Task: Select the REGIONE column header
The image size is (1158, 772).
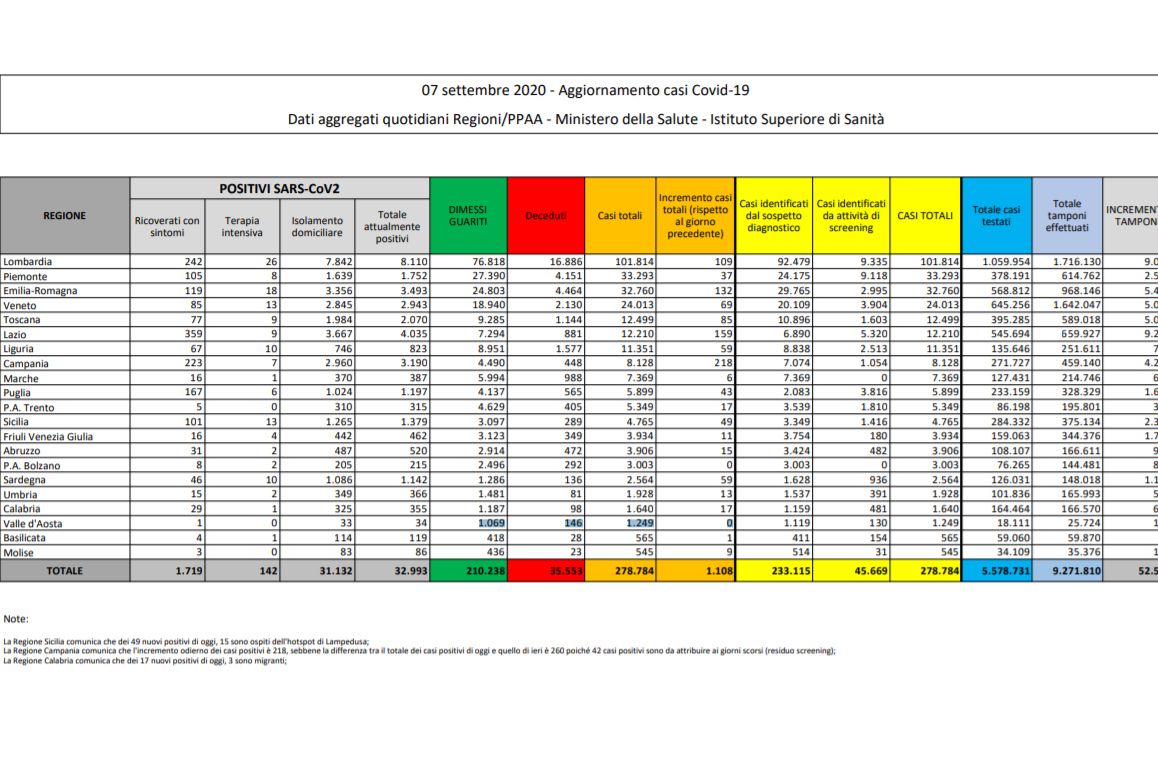Action: point(65,215)
